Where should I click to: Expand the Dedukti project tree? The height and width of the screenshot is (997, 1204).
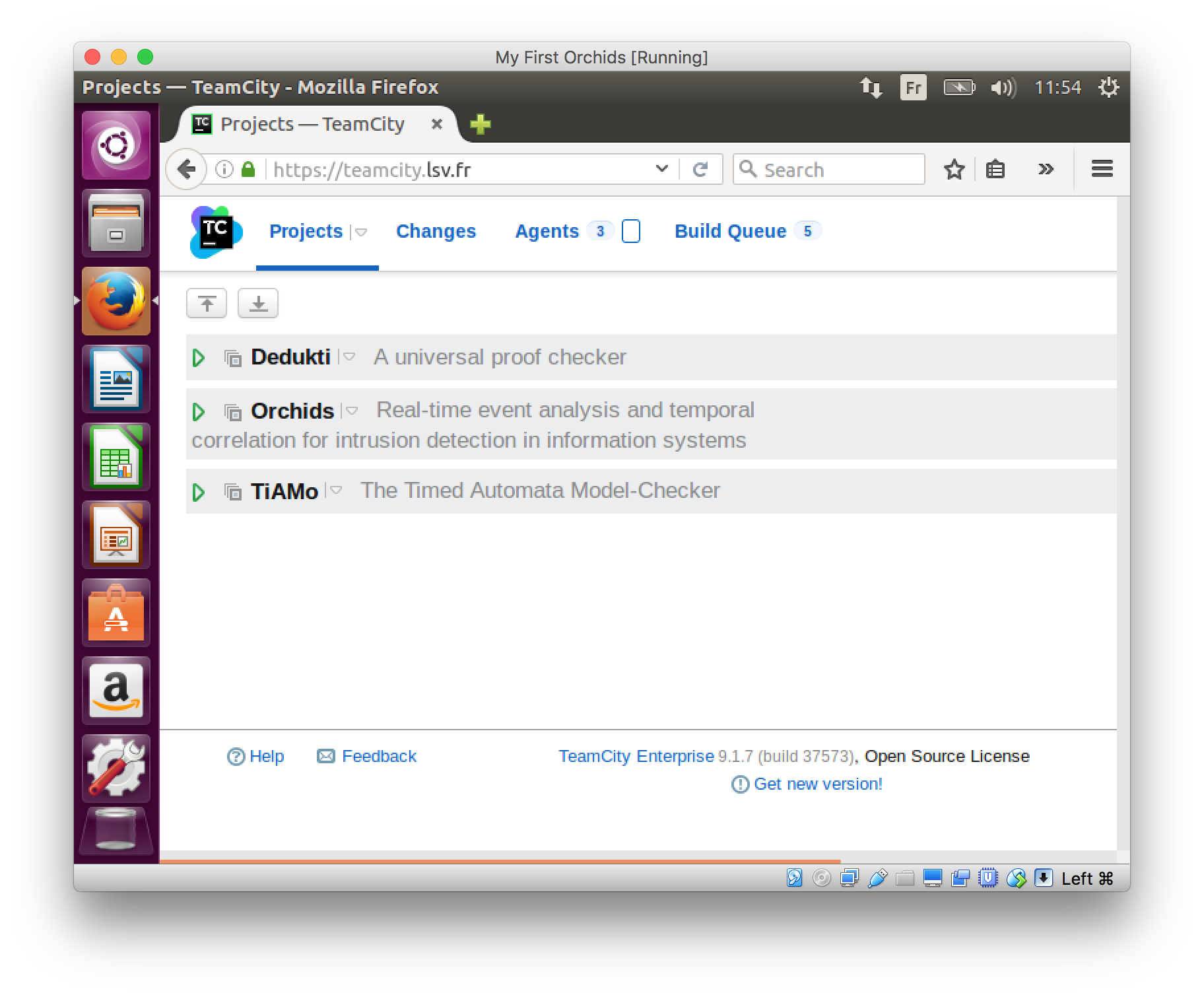pyautogui.click(x=198, y=358)
